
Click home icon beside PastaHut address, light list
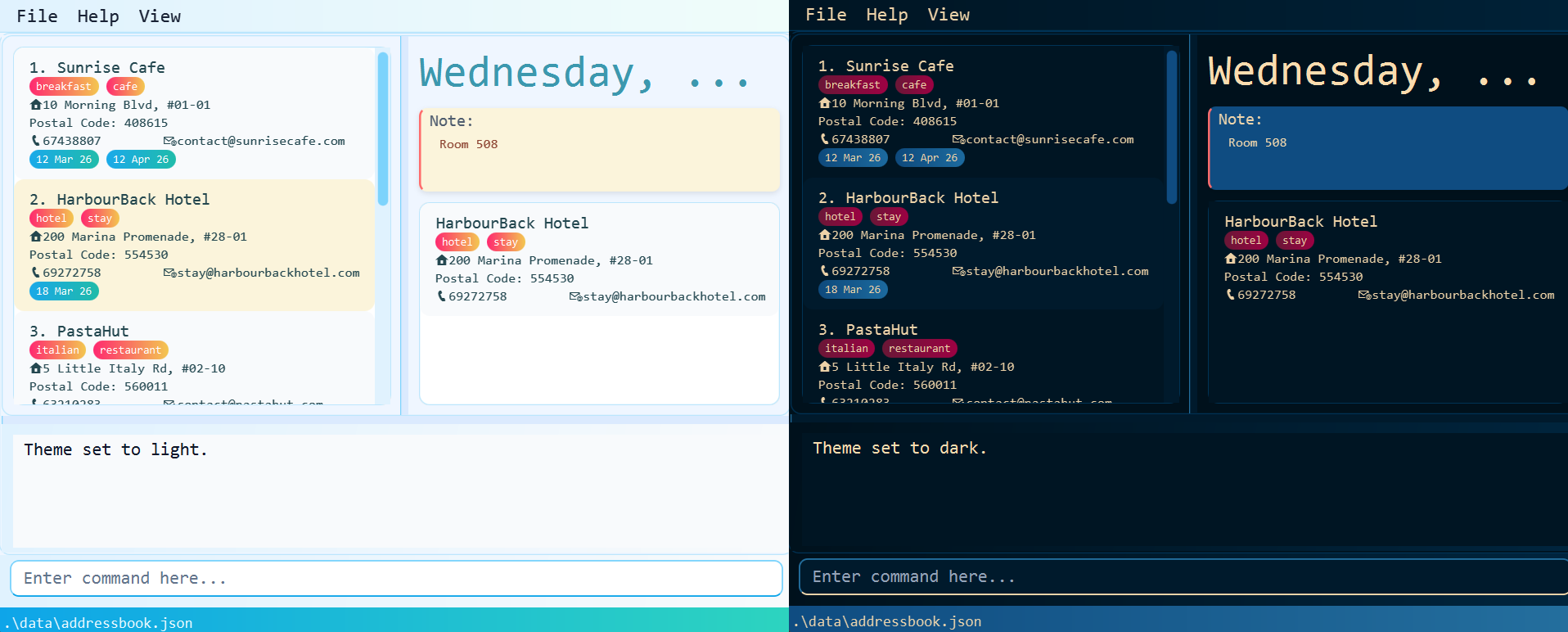click(35, 368)
